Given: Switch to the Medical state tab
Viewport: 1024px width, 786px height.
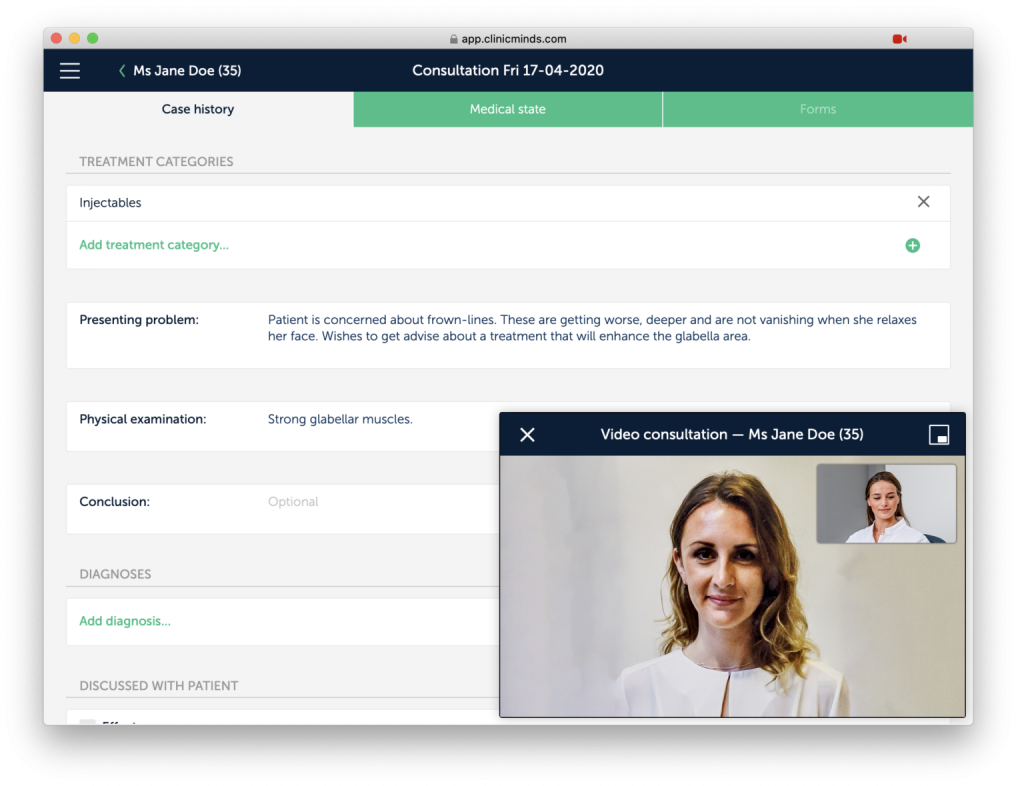Looking at the screenshot, I should coord(507,109).
